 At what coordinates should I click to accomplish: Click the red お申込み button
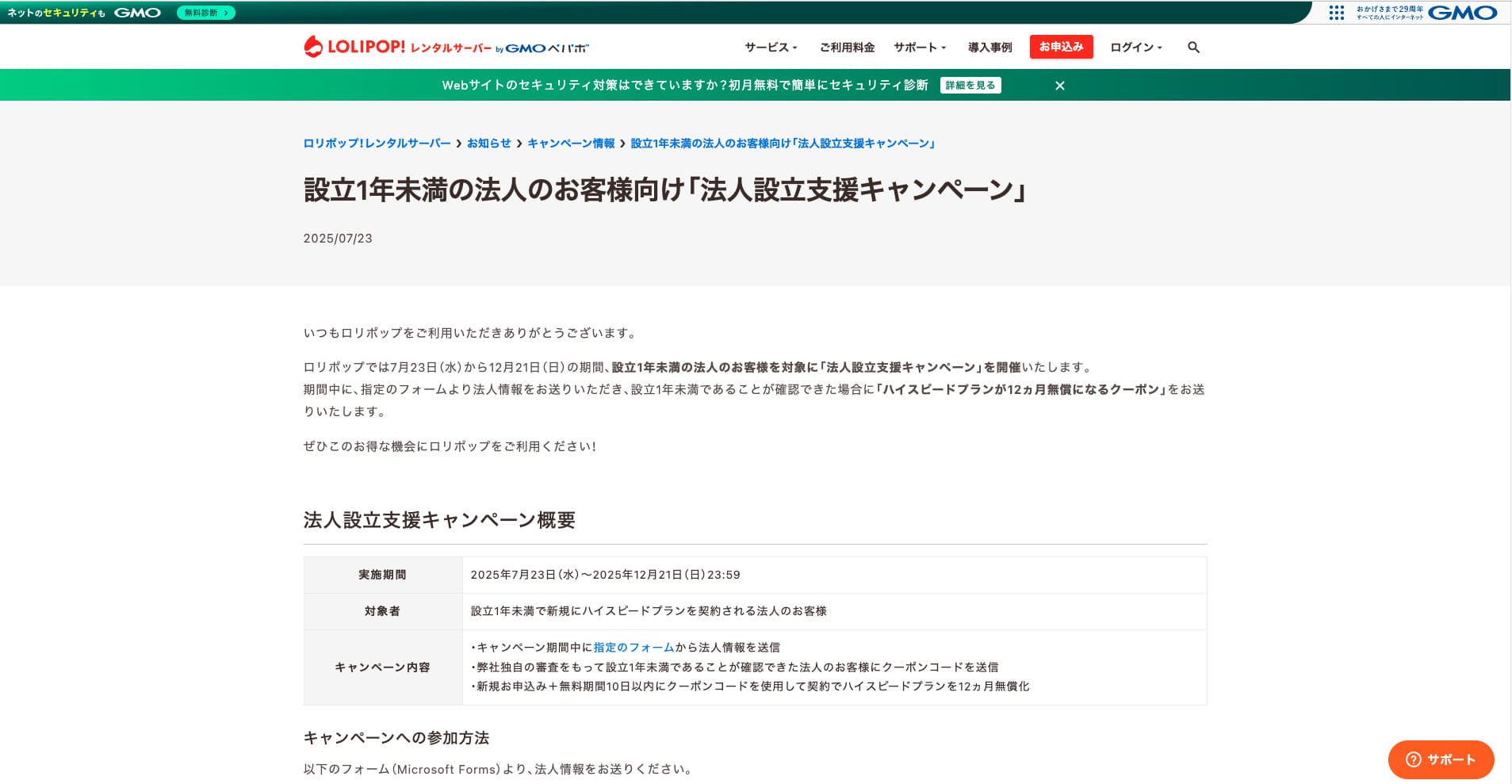[1061, 47]
